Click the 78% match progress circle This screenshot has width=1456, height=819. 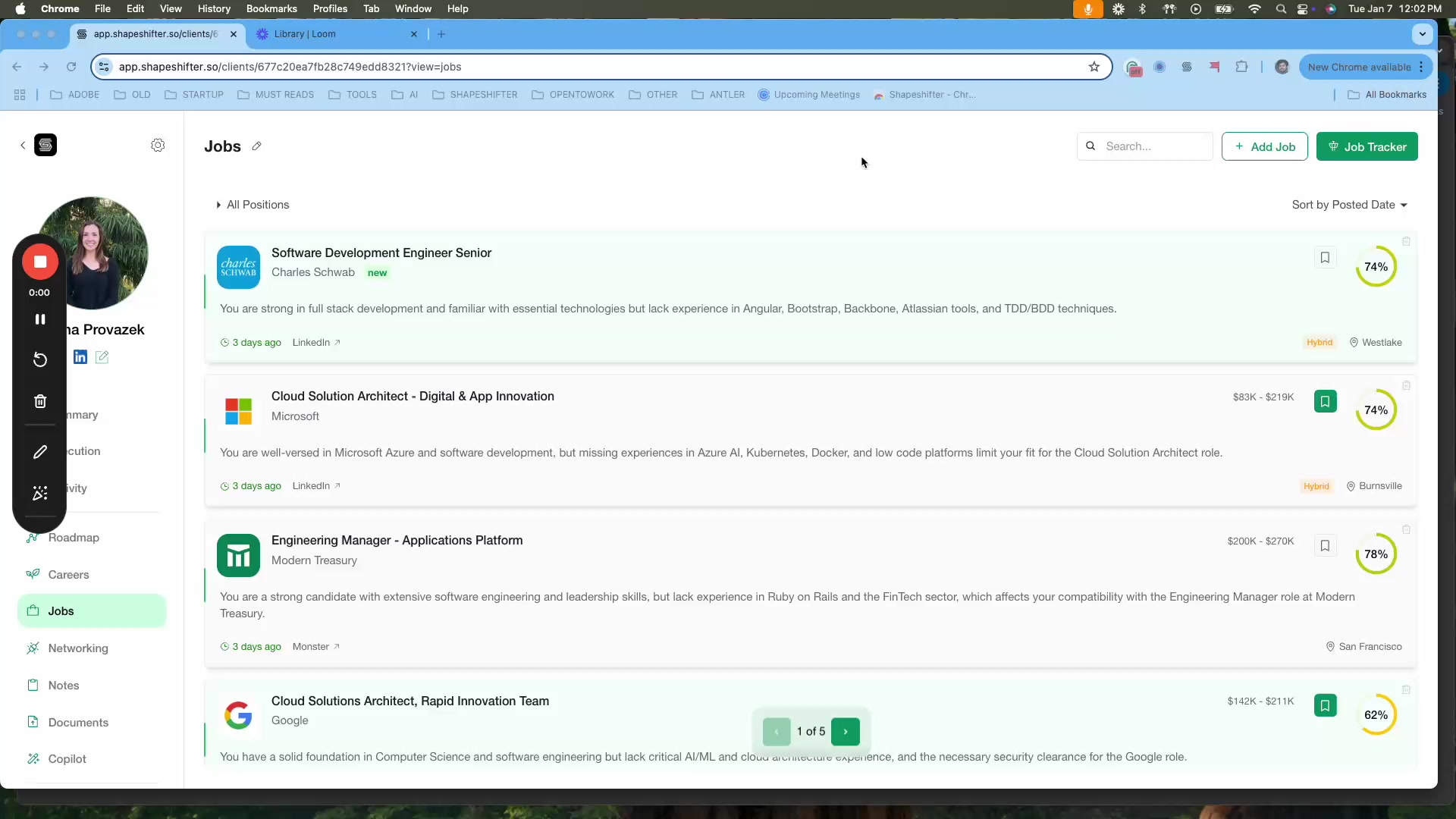pyautogui.click(x=1376, y=554)
